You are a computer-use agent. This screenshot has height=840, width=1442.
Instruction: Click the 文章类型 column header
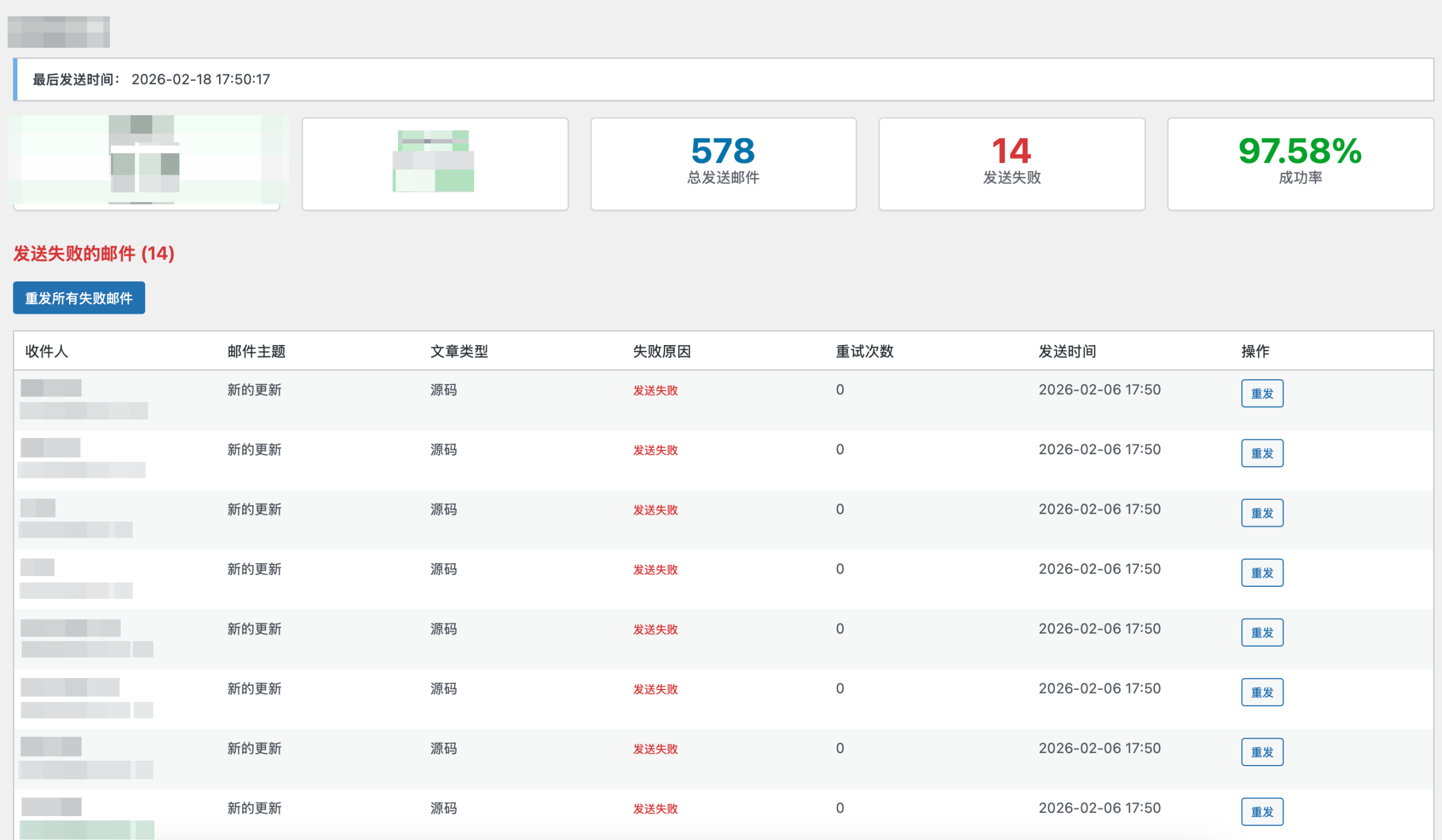pyautogui.click(x=459, y=351)
